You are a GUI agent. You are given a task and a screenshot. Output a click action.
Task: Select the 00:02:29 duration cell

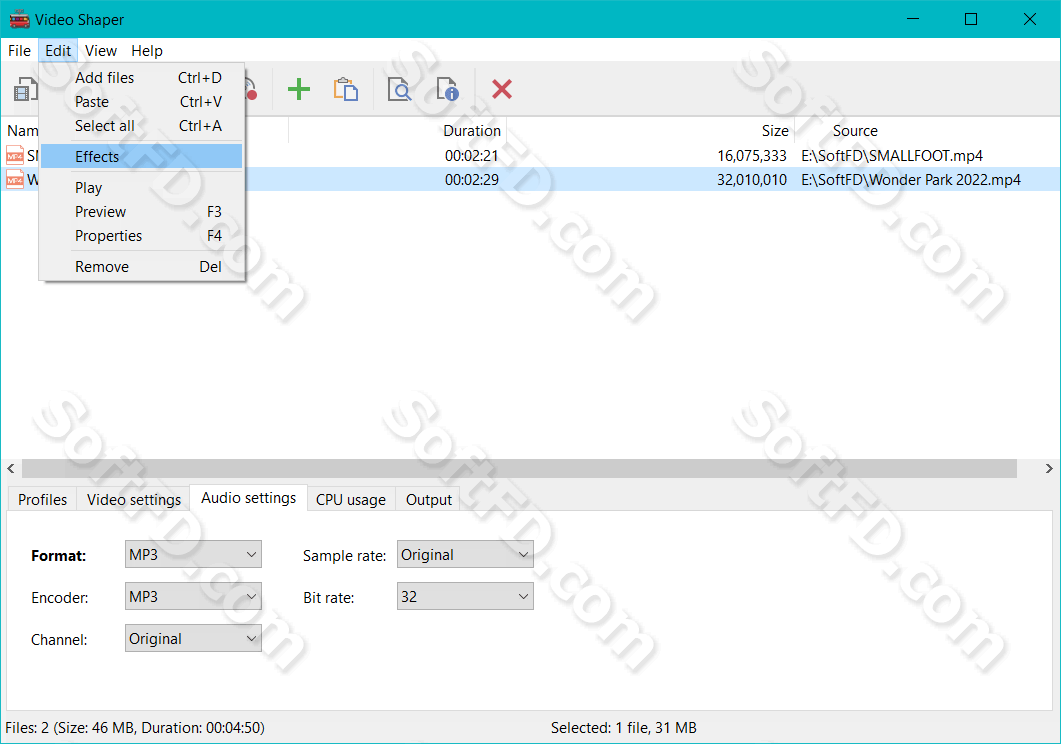(x=472, y=179)
